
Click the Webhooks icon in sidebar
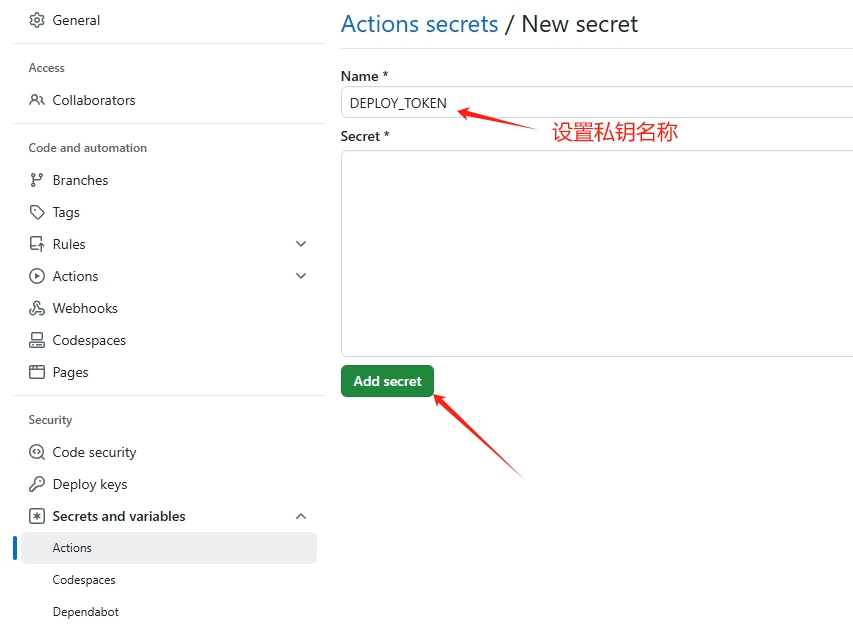point(36,308)
